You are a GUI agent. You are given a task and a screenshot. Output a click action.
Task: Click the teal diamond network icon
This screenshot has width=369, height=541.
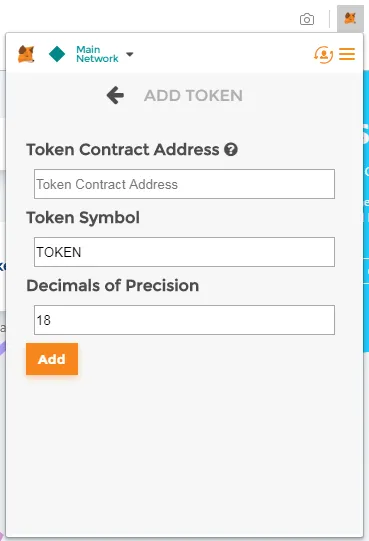(57, 54)
